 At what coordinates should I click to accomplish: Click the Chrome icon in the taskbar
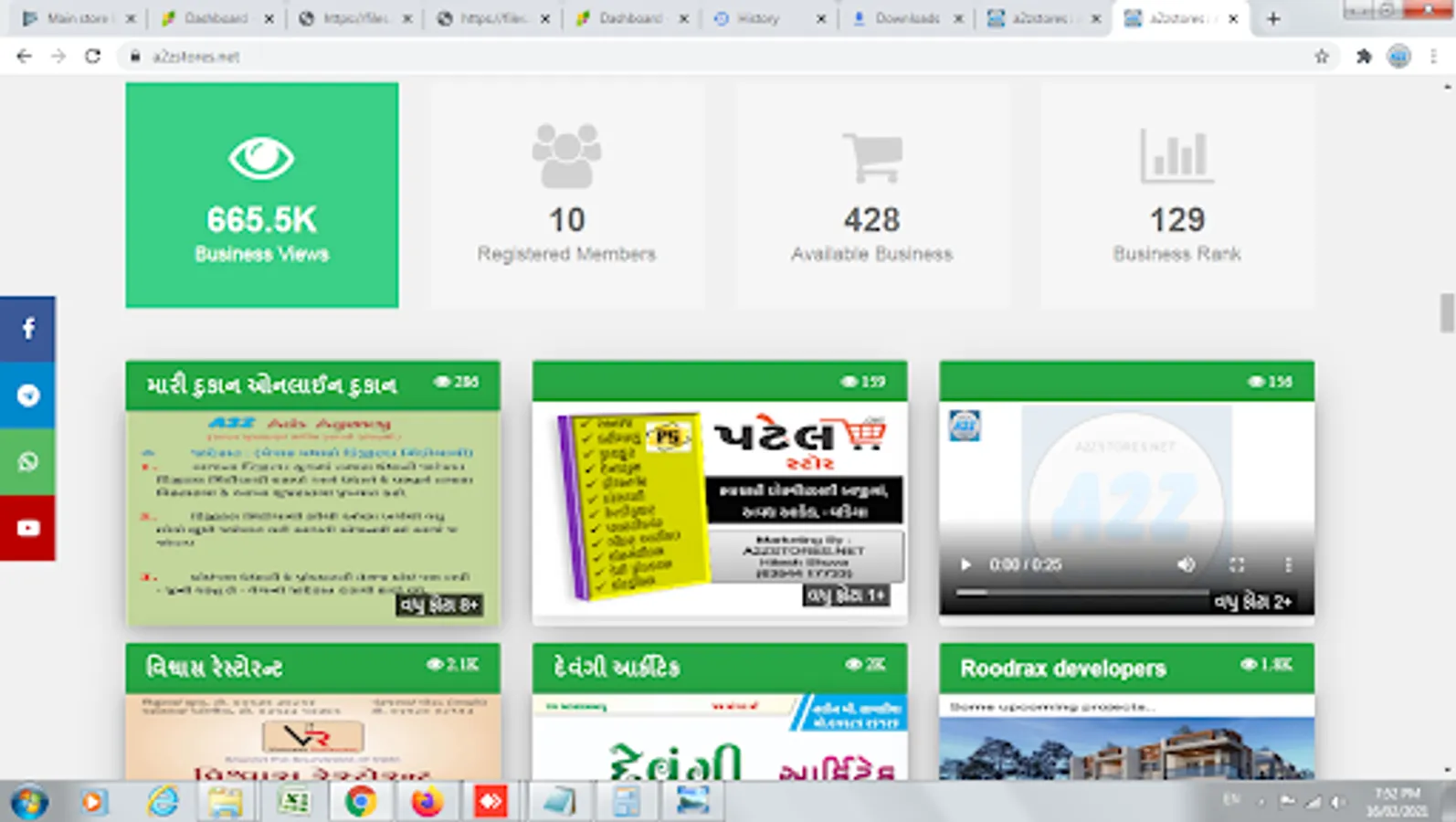pyautogui.click(x=361, y=802)
